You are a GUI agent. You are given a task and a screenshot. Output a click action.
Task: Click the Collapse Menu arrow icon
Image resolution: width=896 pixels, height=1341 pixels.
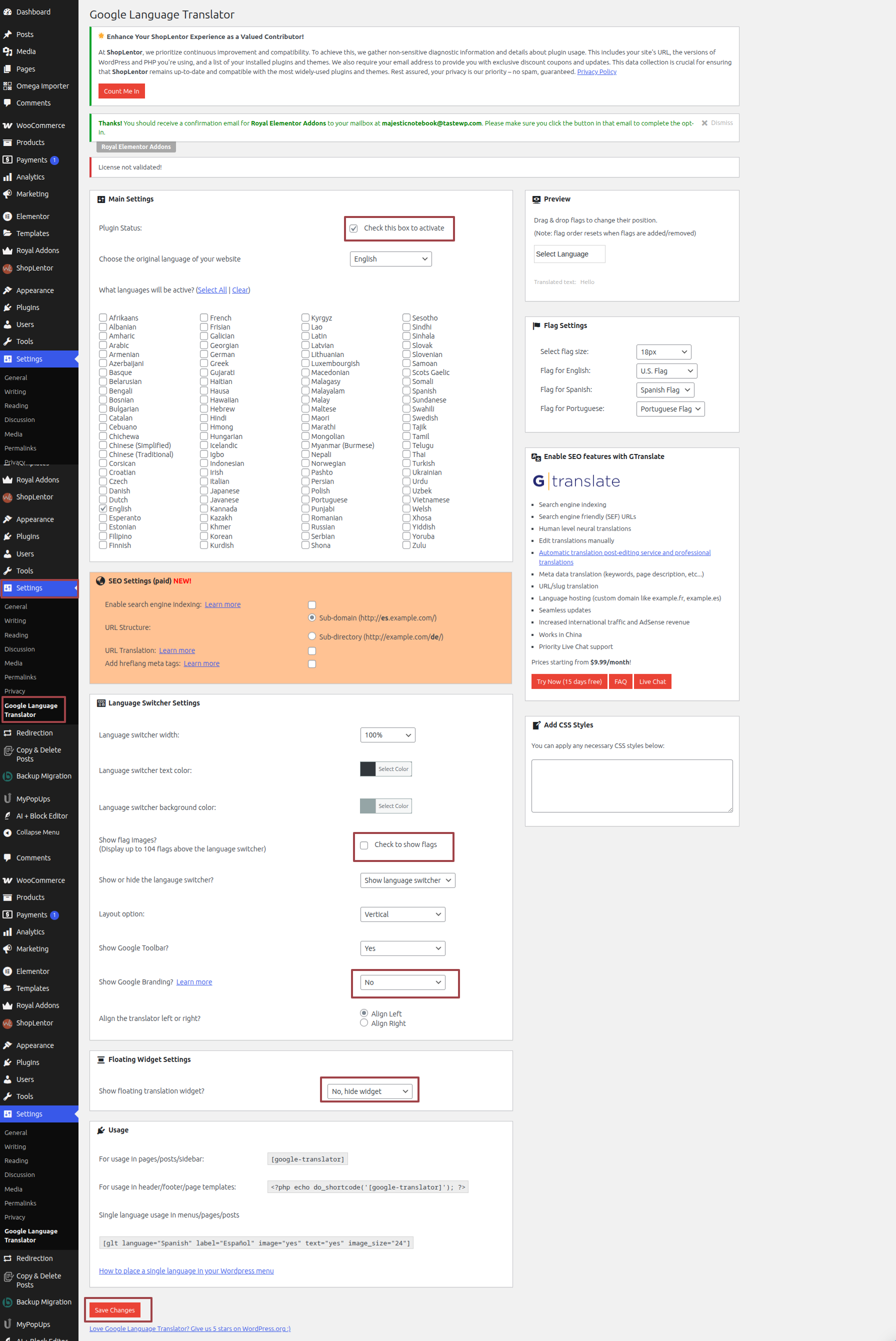7,832
